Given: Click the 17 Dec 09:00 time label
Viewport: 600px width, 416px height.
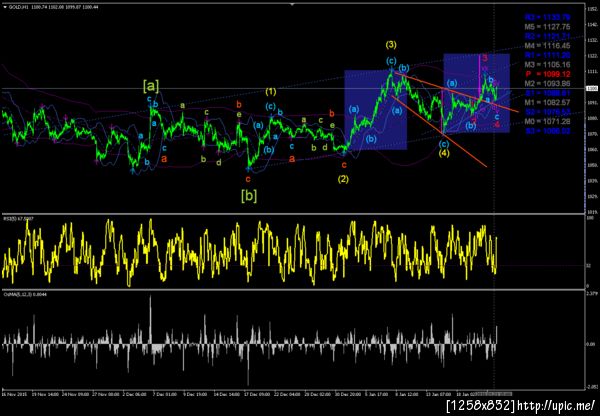Looking at the screenshot, I should pyautogui.click(x=258, y=393).
